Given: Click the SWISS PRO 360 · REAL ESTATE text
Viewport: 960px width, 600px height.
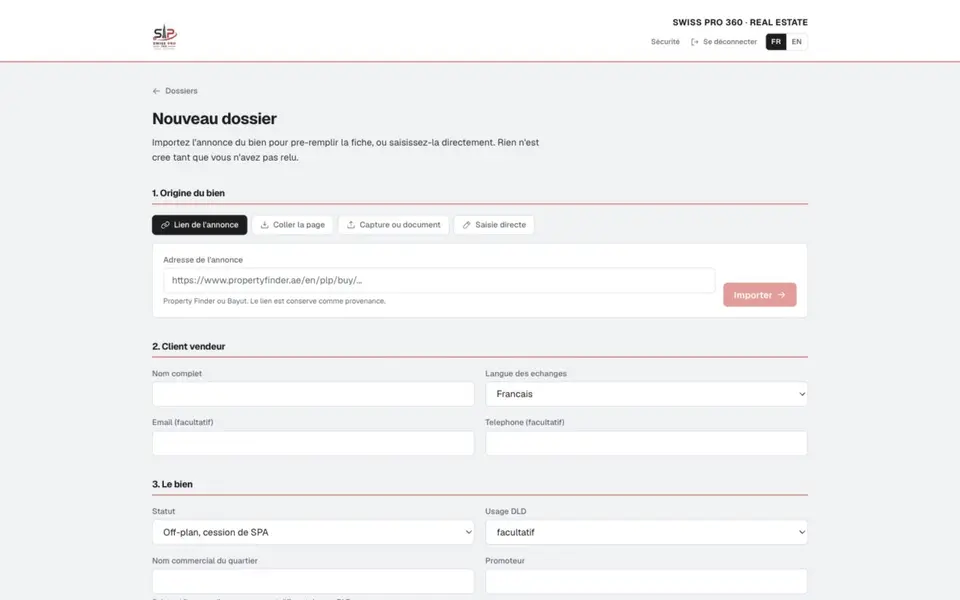Looking at the screenshot, I should click(x=740, y=22).
